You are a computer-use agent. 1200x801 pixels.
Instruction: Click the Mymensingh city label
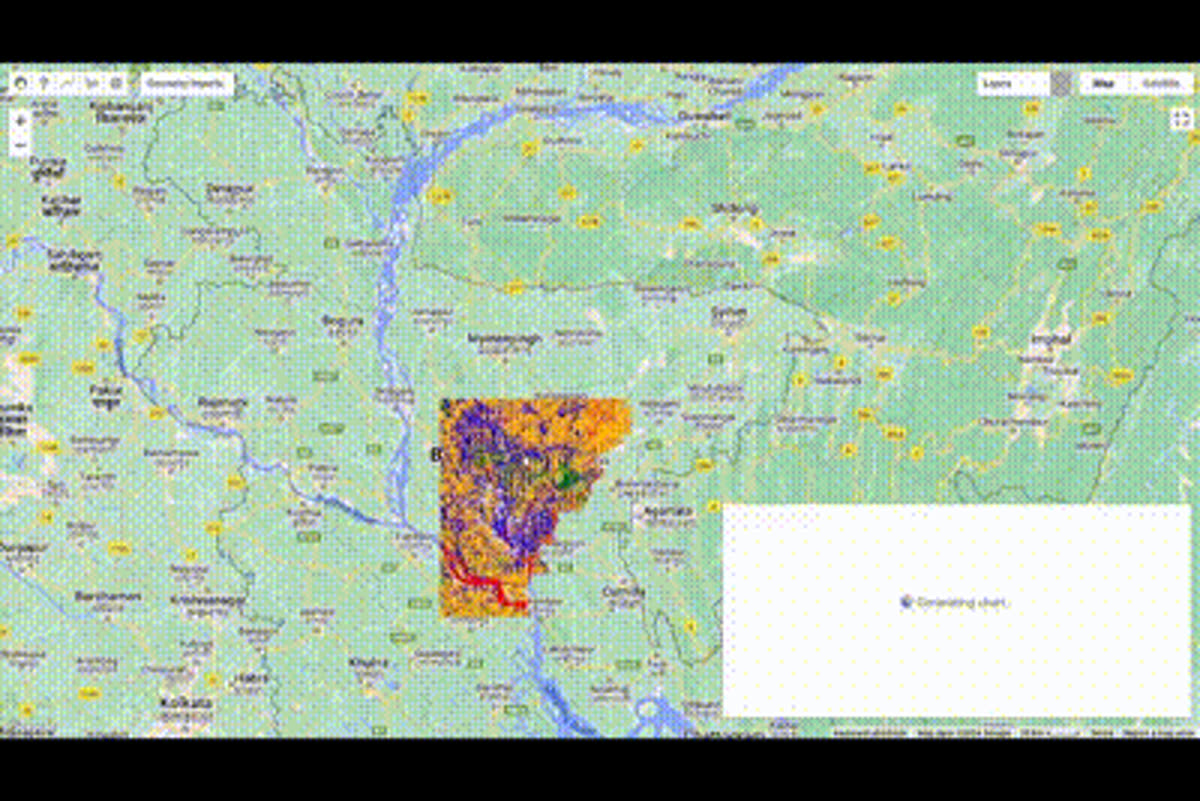click(505, 339)
